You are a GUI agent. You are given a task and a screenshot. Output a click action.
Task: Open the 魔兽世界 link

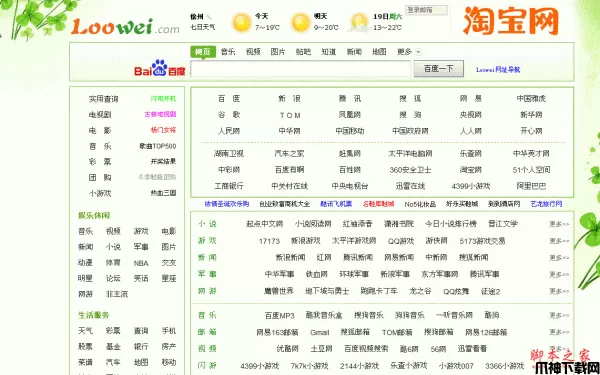click(279, 291)
